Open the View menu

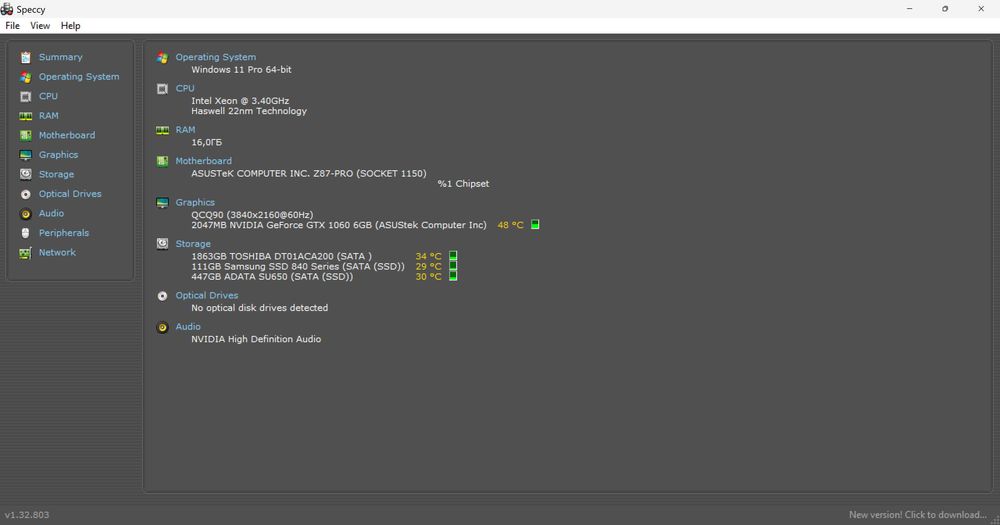(x=40, y=26)
